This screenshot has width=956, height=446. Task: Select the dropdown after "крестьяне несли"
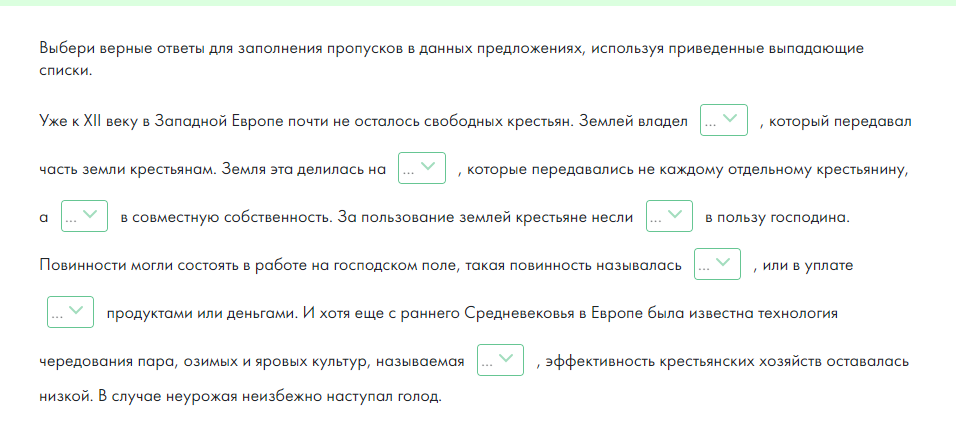point(669,216)
